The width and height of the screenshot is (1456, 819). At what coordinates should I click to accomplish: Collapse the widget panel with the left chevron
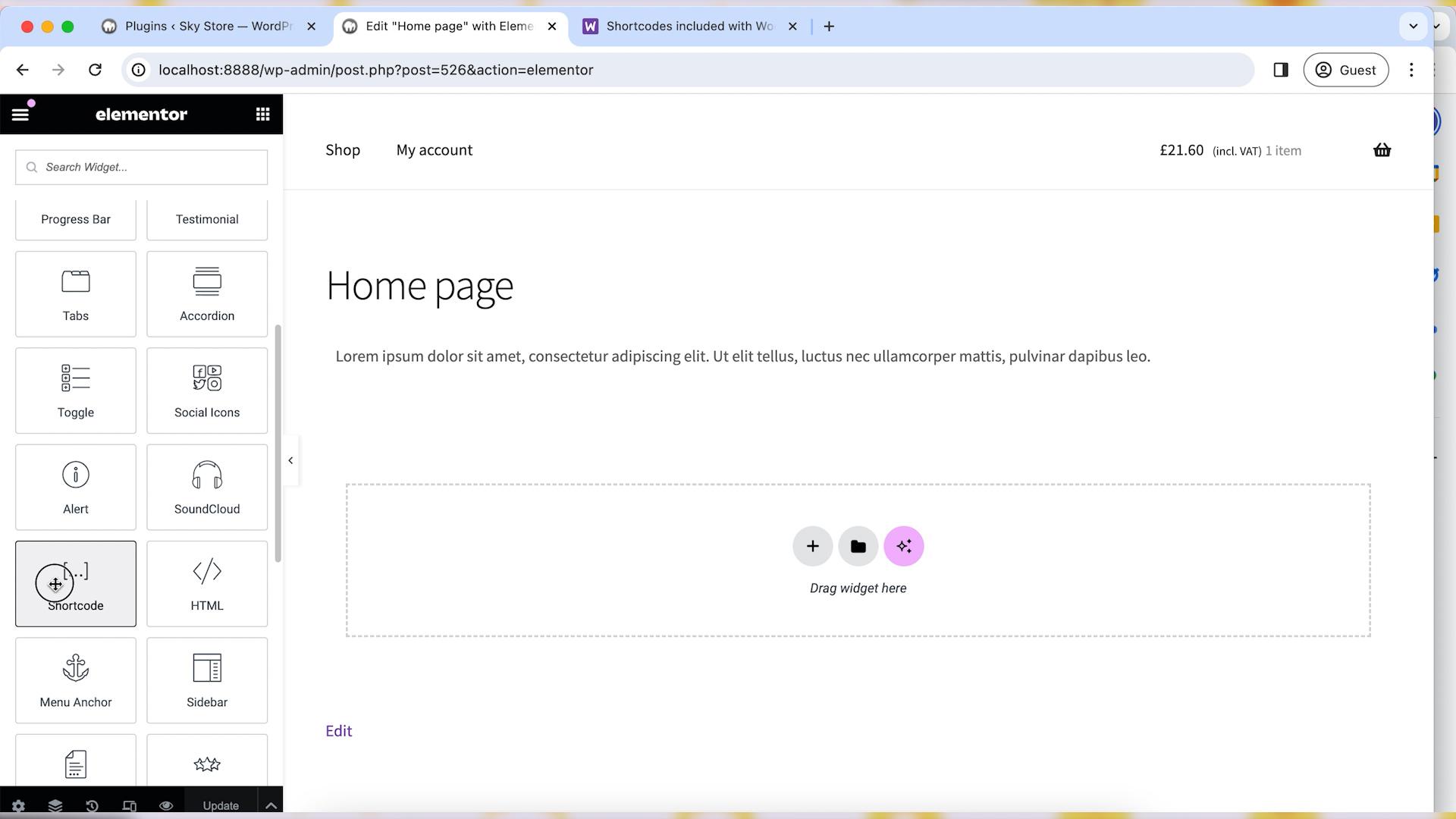click(x=290, y=460)
